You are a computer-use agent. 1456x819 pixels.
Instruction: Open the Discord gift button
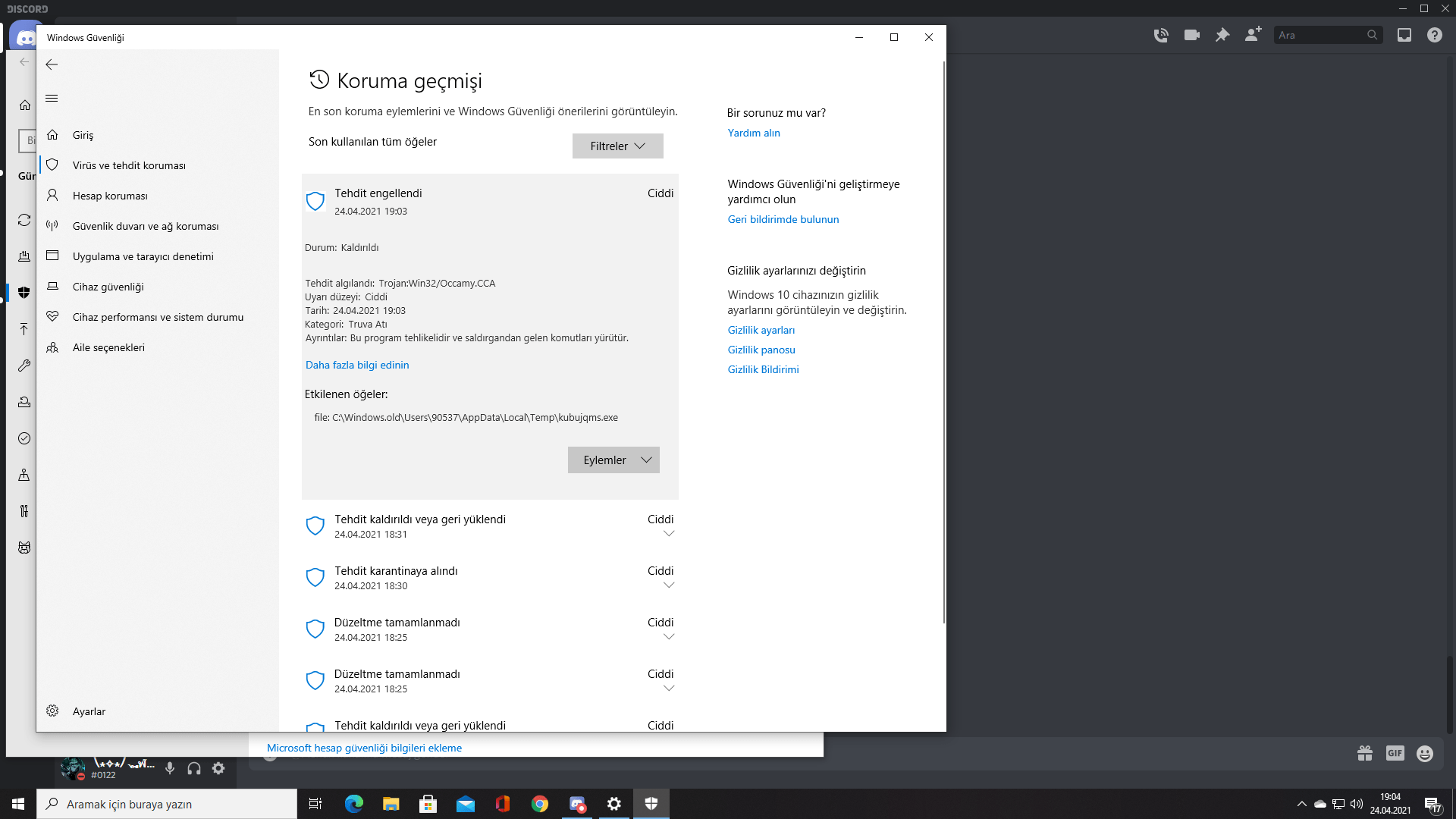[1365, 753]
